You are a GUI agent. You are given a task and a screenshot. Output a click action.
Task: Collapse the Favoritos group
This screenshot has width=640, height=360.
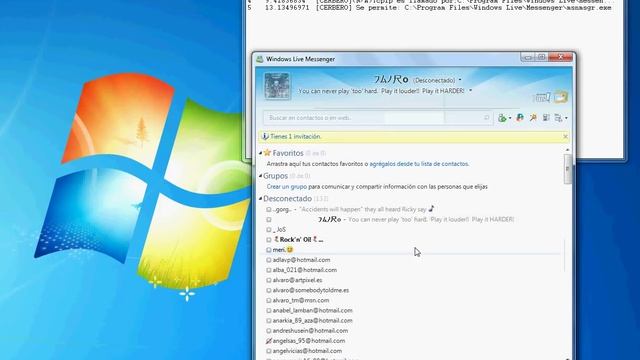(260, 153)
